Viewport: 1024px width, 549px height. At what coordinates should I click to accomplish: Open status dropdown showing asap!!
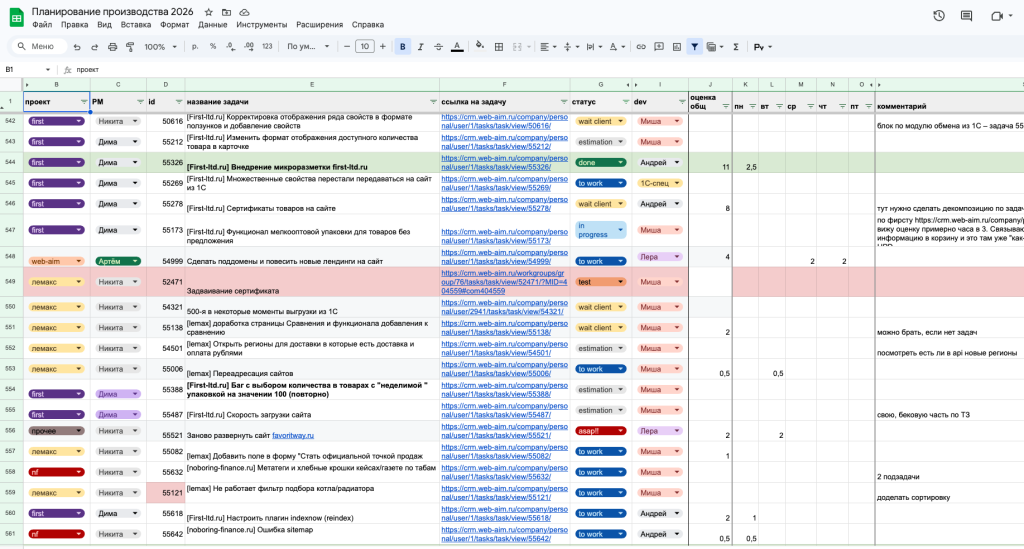(600, 431)
